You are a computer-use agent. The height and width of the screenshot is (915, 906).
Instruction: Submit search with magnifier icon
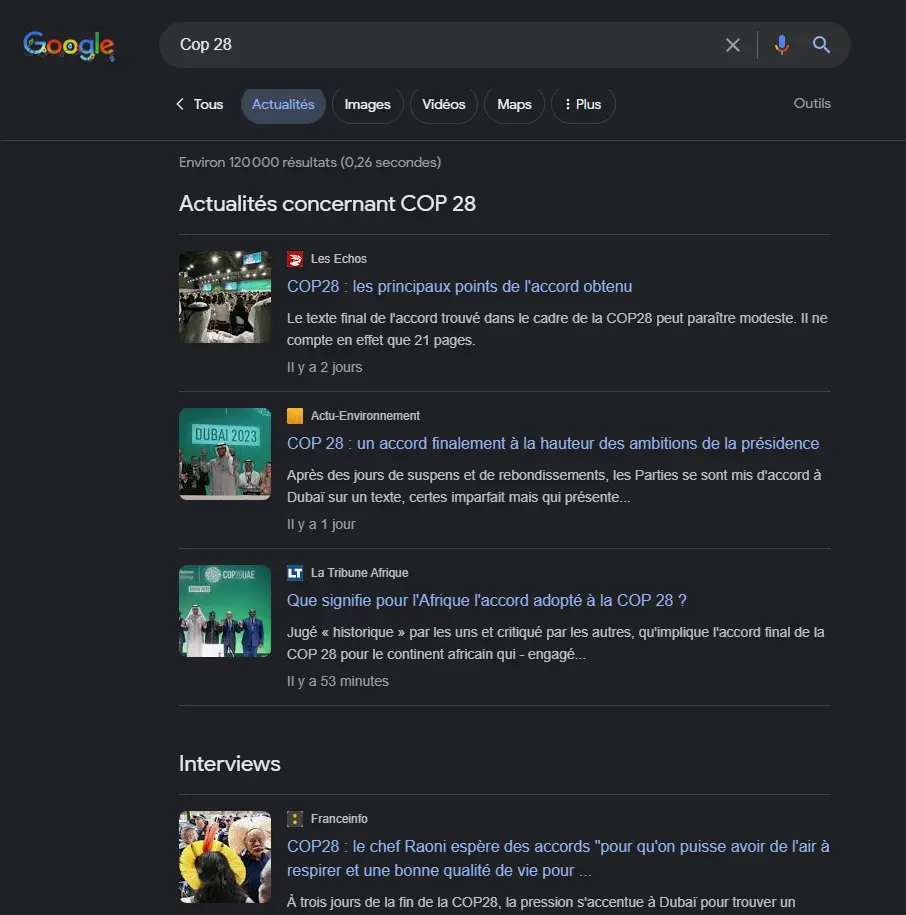click(x=821, y=45)
